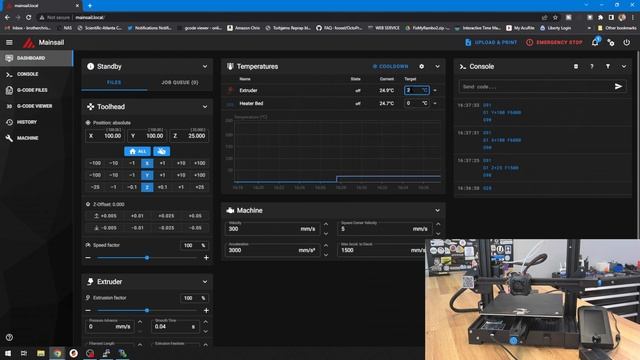Viewport: 640px width, 360px height.
Task: Home the Y axis
Action: [x=147, y=175]
